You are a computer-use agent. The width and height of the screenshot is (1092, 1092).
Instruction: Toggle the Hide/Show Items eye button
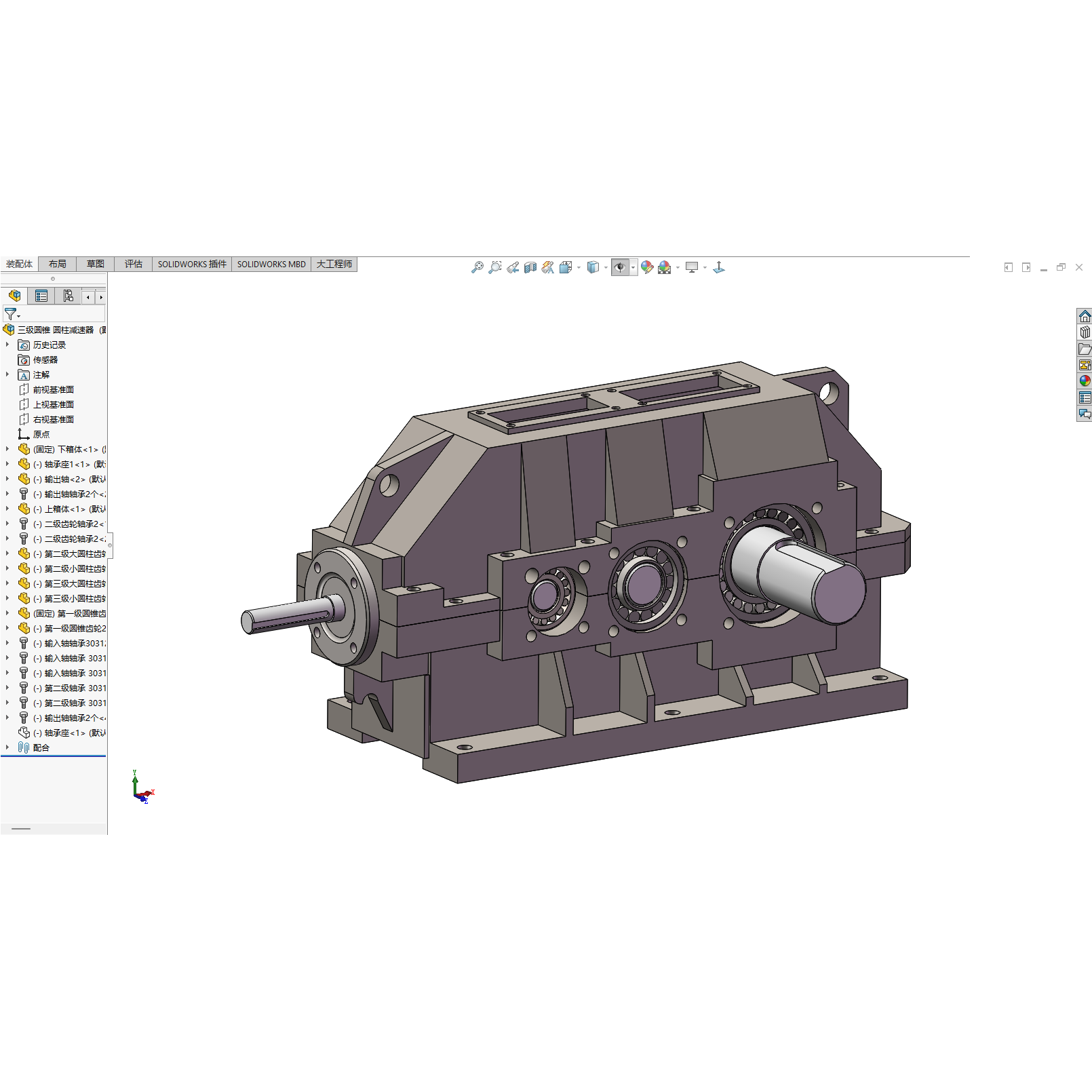tap(620, 267)
